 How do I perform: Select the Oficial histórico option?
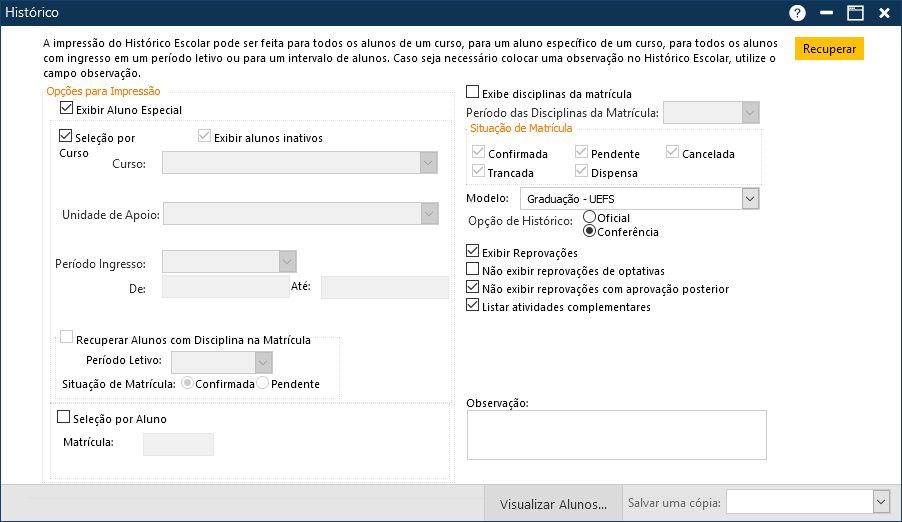pos(590,217)
